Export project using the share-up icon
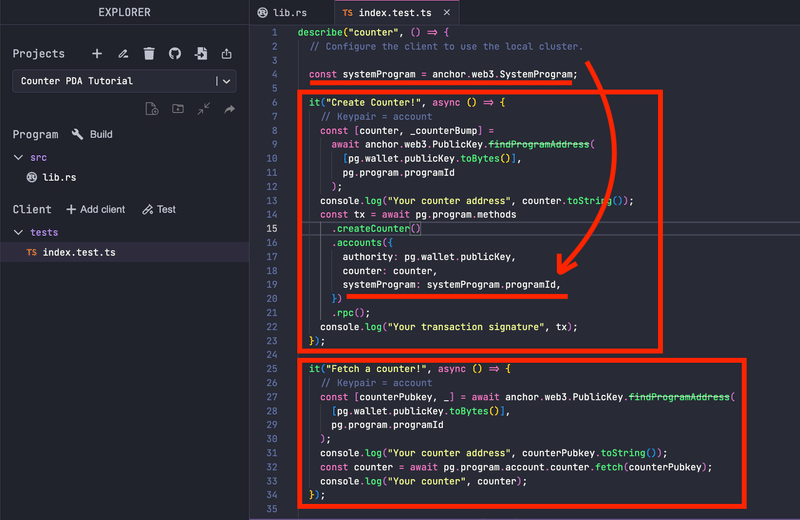 click(x=227, y=54)
